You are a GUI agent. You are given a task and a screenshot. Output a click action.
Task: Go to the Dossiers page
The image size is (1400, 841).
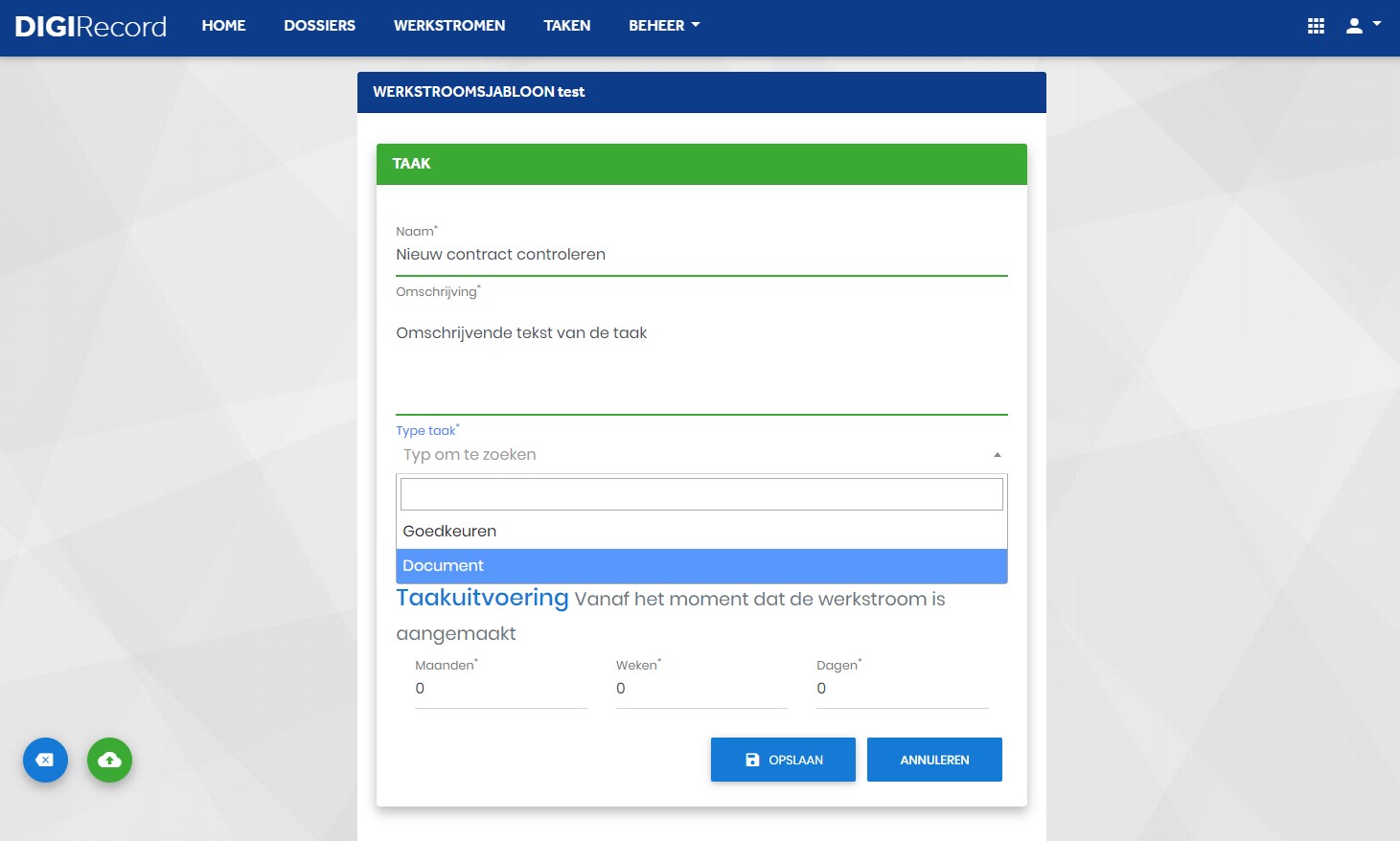(x=319, y=26)
